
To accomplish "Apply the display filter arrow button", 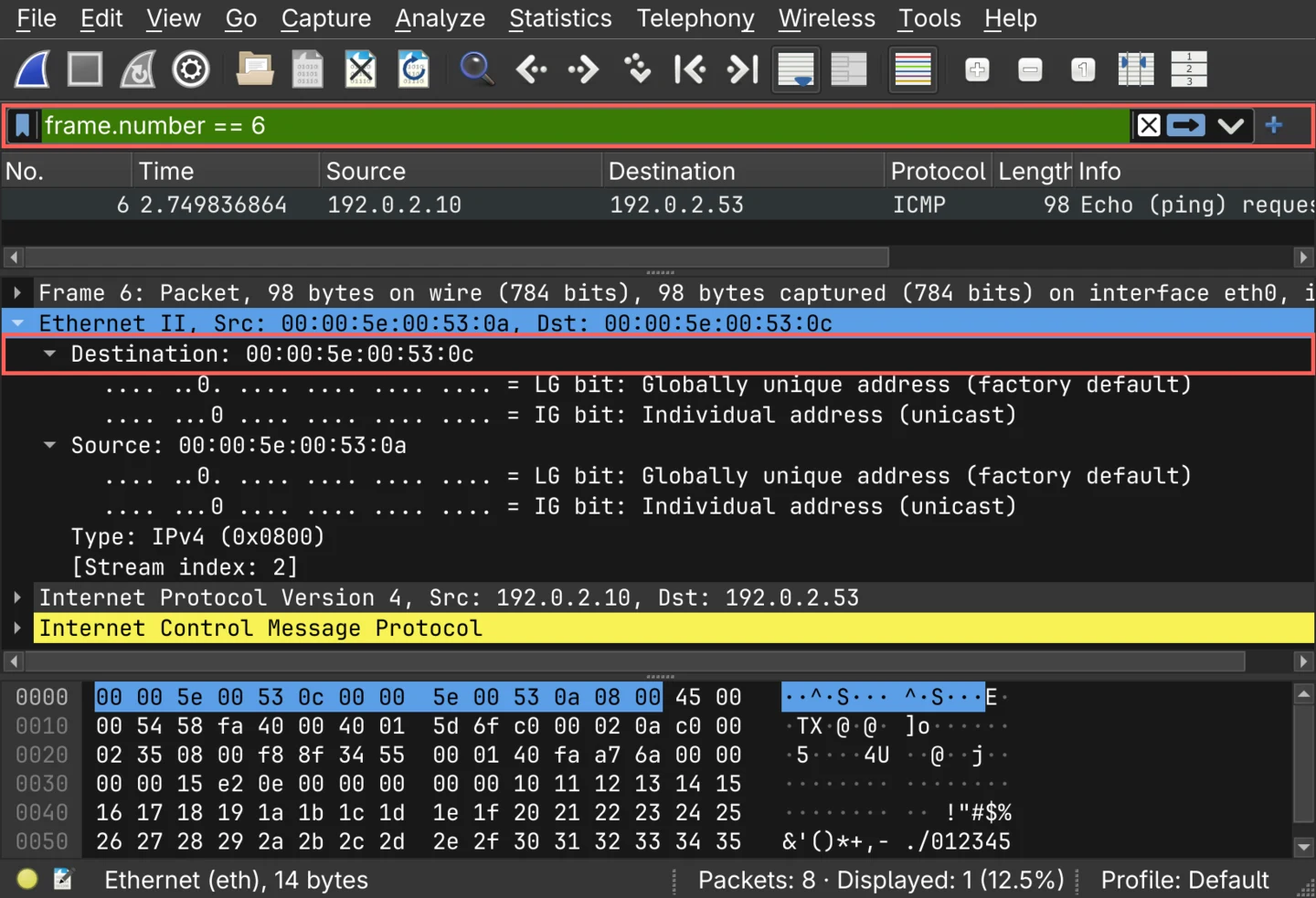I will point(1186,126).
